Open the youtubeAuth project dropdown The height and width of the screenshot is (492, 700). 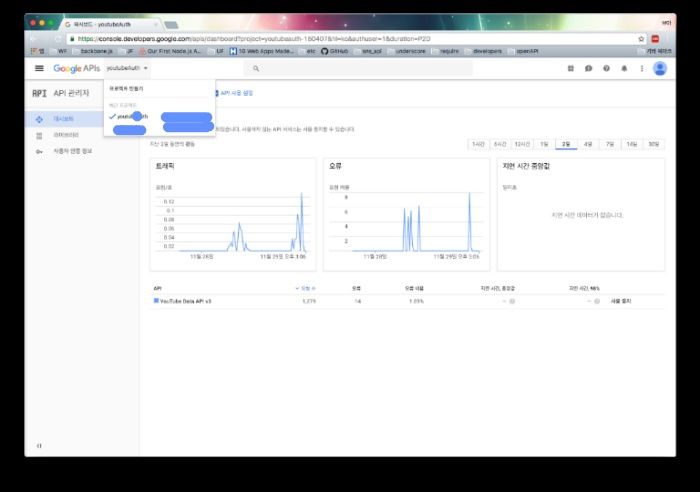127,68
